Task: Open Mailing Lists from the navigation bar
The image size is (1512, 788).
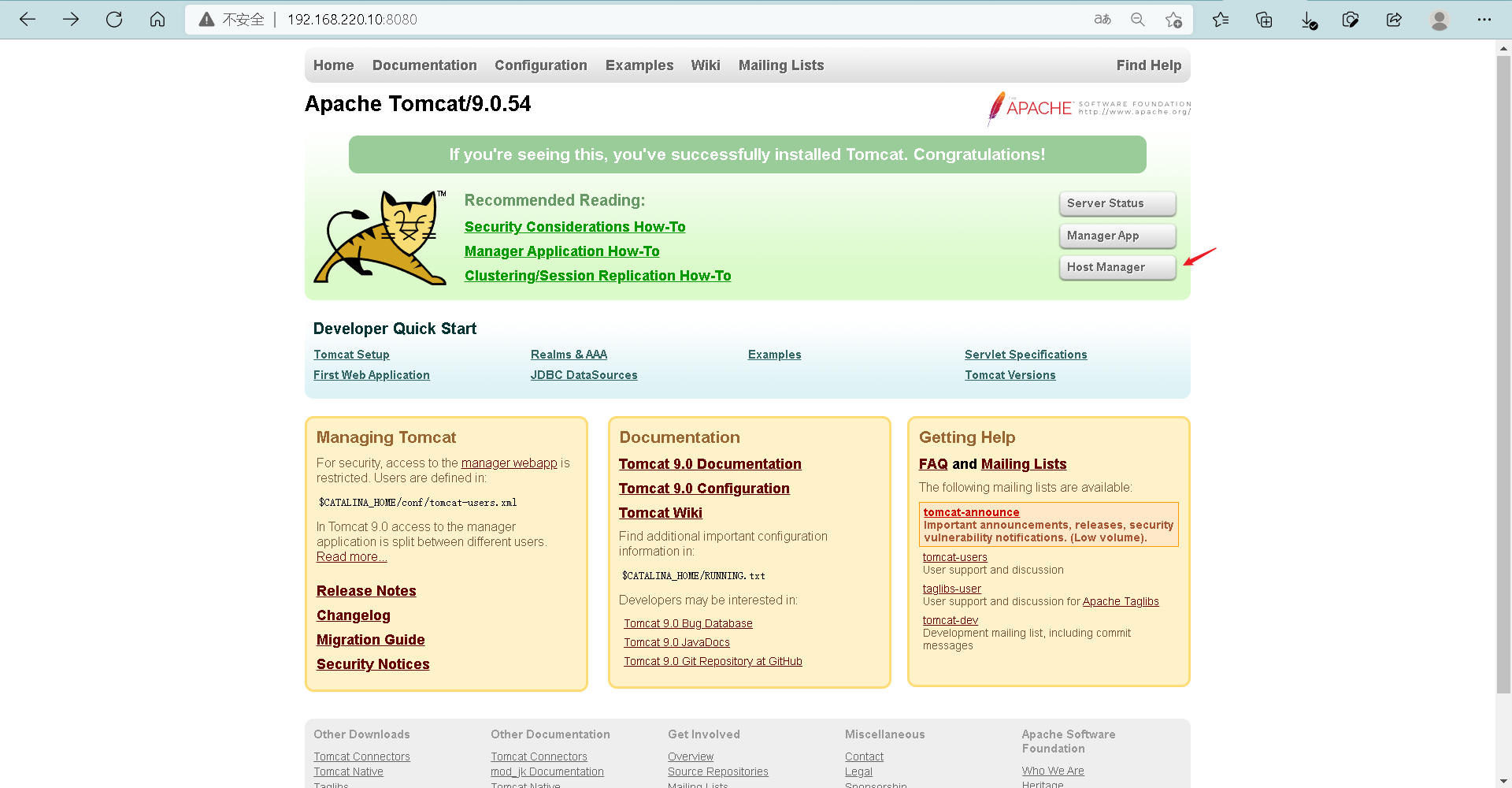Action: (x=780, y=65)
